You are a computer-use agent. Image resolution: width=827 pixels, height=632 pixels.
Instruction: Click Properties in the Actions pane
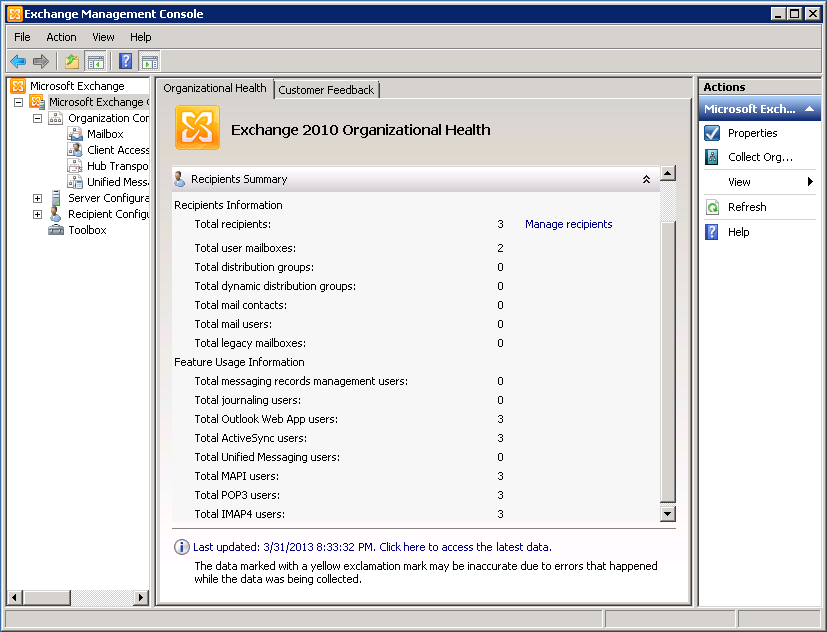tap(753, 133)
